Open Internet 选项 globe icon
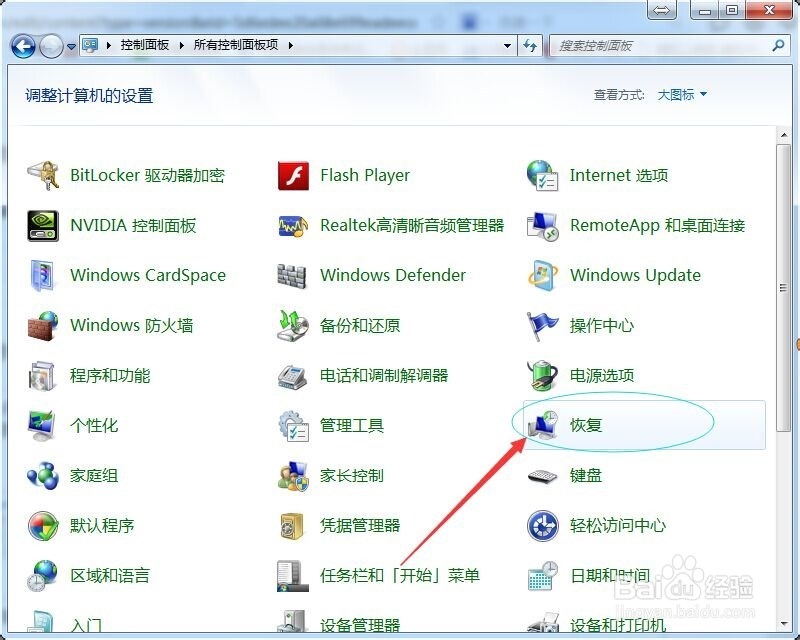This screenshot has height=640, width=800. click(542, 176)
